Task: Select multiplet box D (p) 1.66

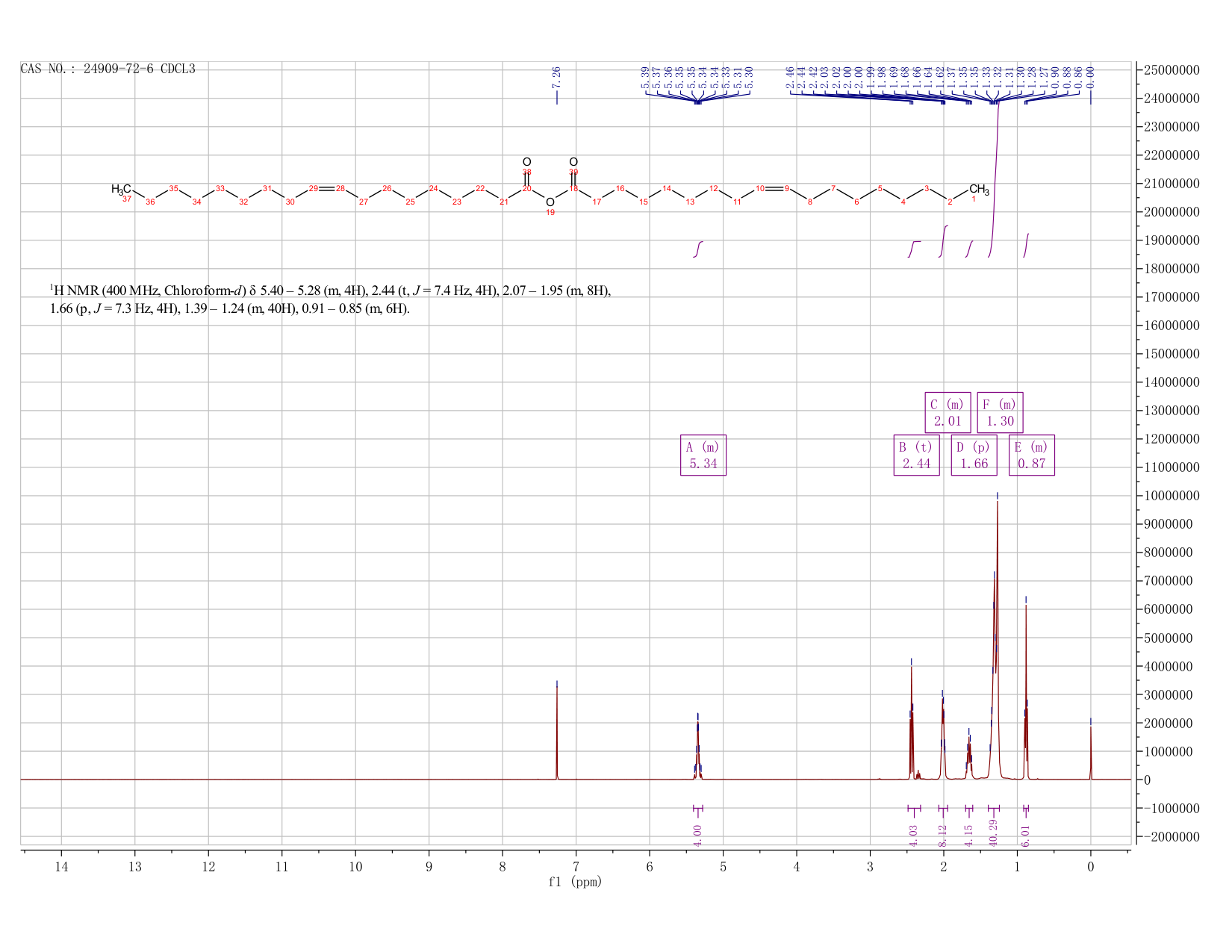Action: pyautogui.click(x=974, y=455)
